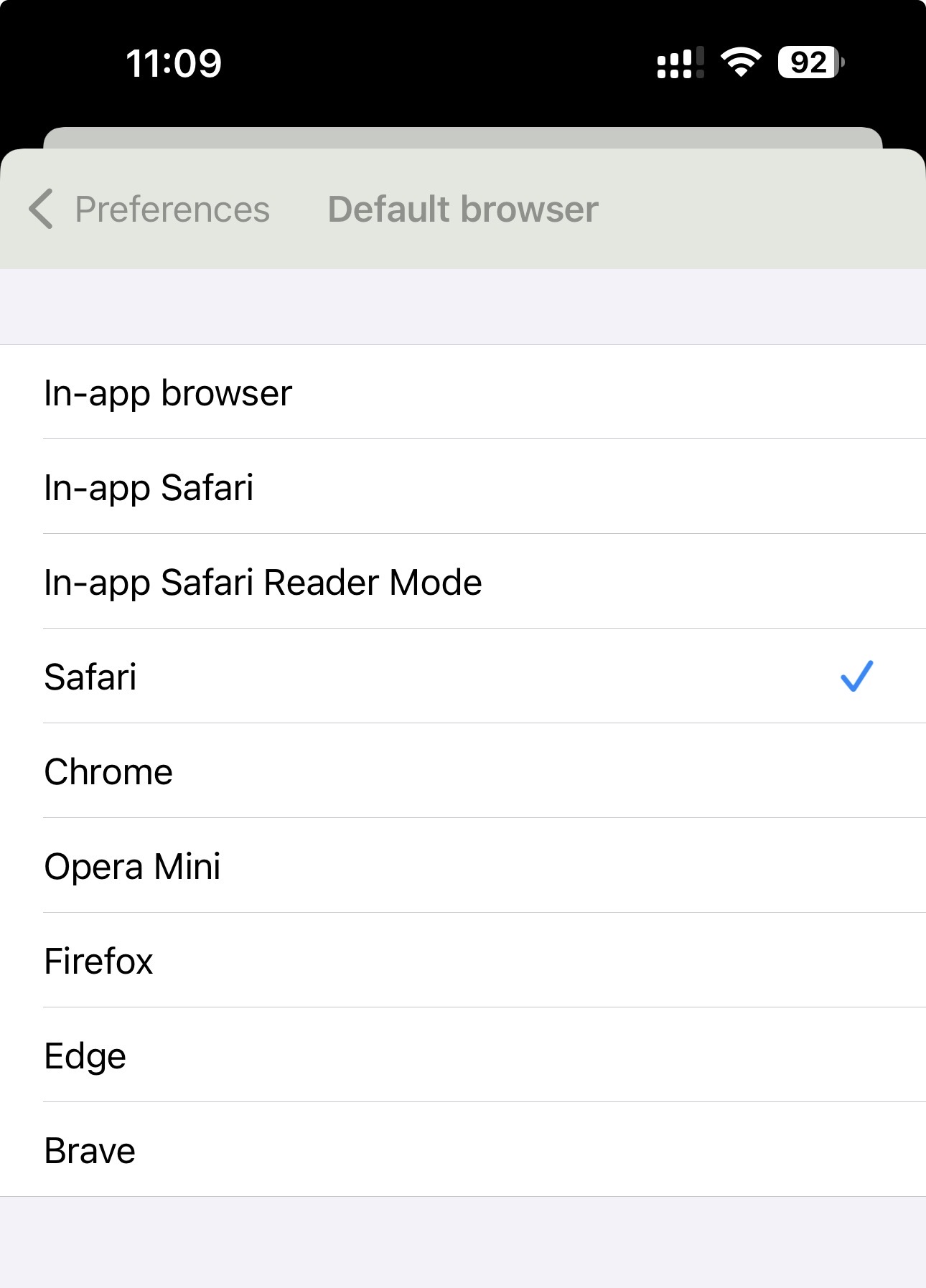Pick Firefox as default browser
926x1288 pixels.
click(x=98, y=961)
